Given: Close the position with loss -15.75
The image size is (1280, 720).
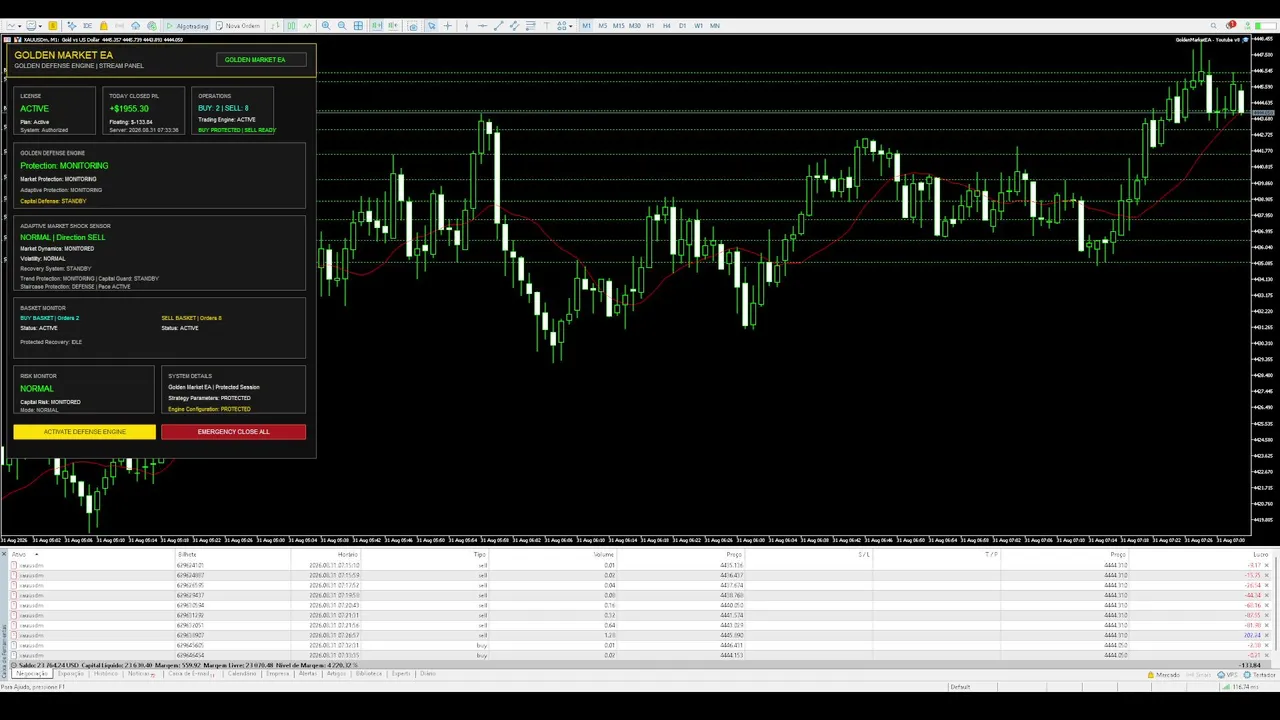Looking at the screenshot, I should (x=1267, y=575).
